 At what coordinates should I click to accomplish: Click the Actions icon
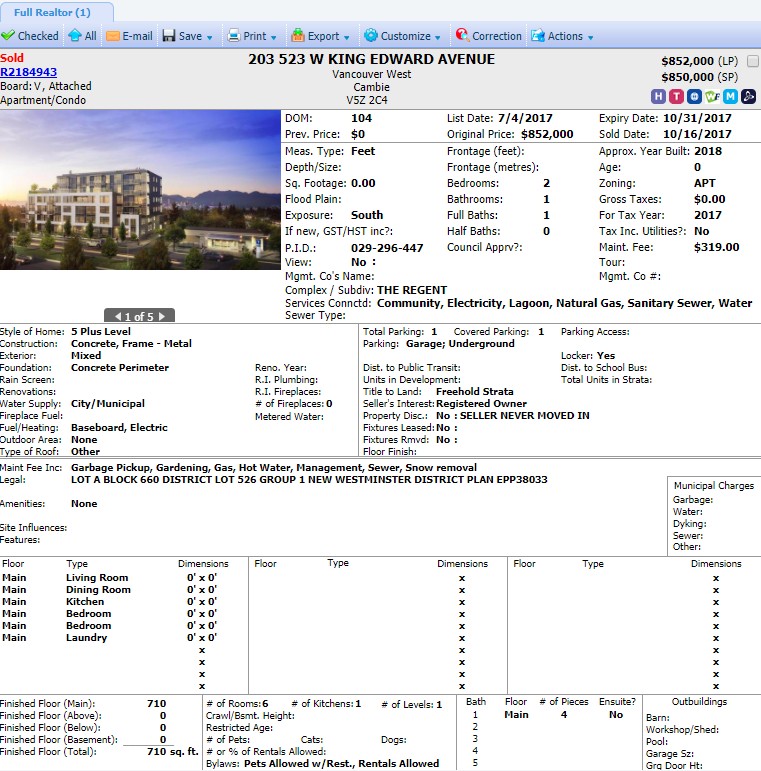pos(538,35)
